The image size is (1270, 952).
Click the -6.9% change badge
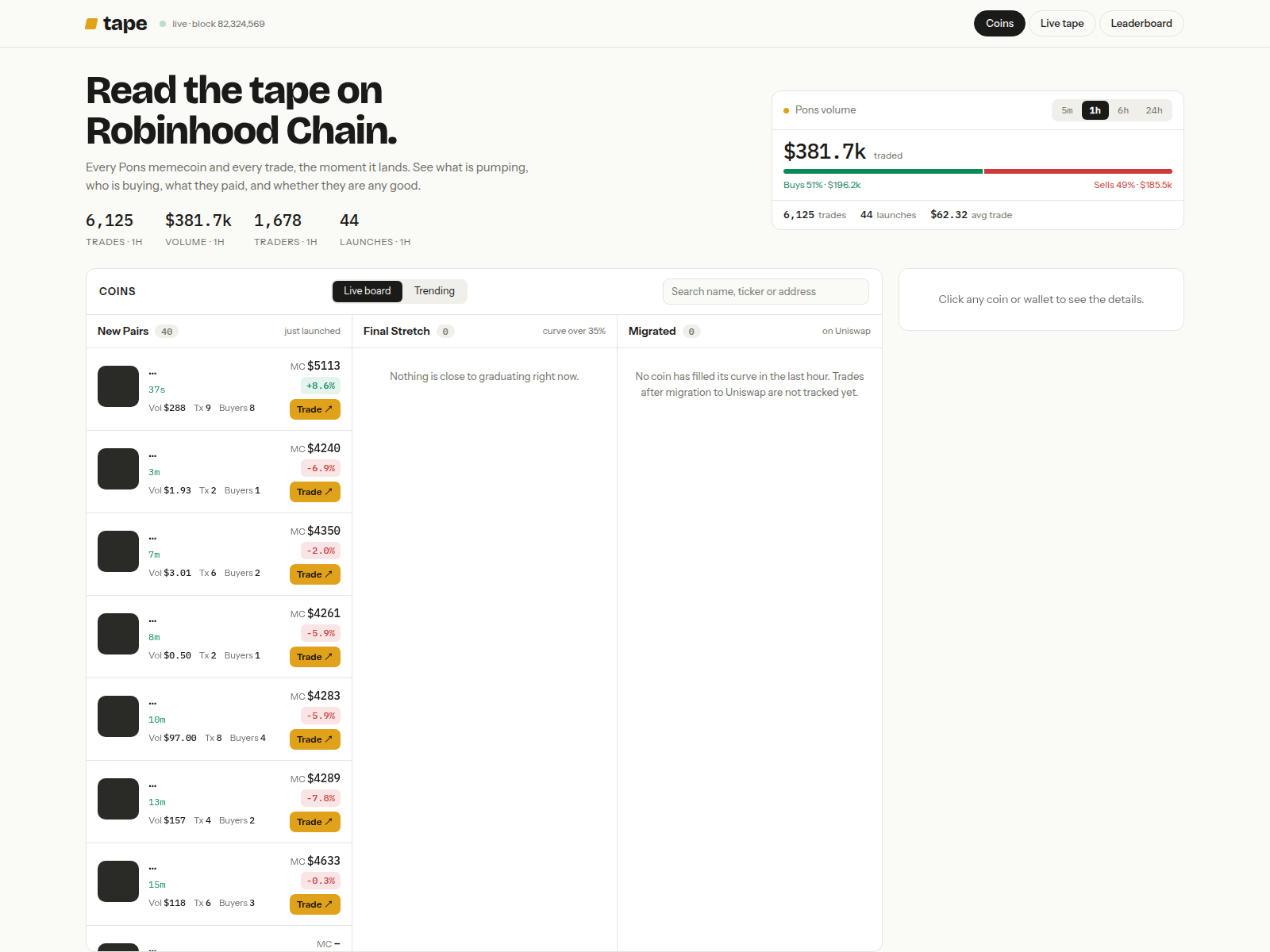321,468
